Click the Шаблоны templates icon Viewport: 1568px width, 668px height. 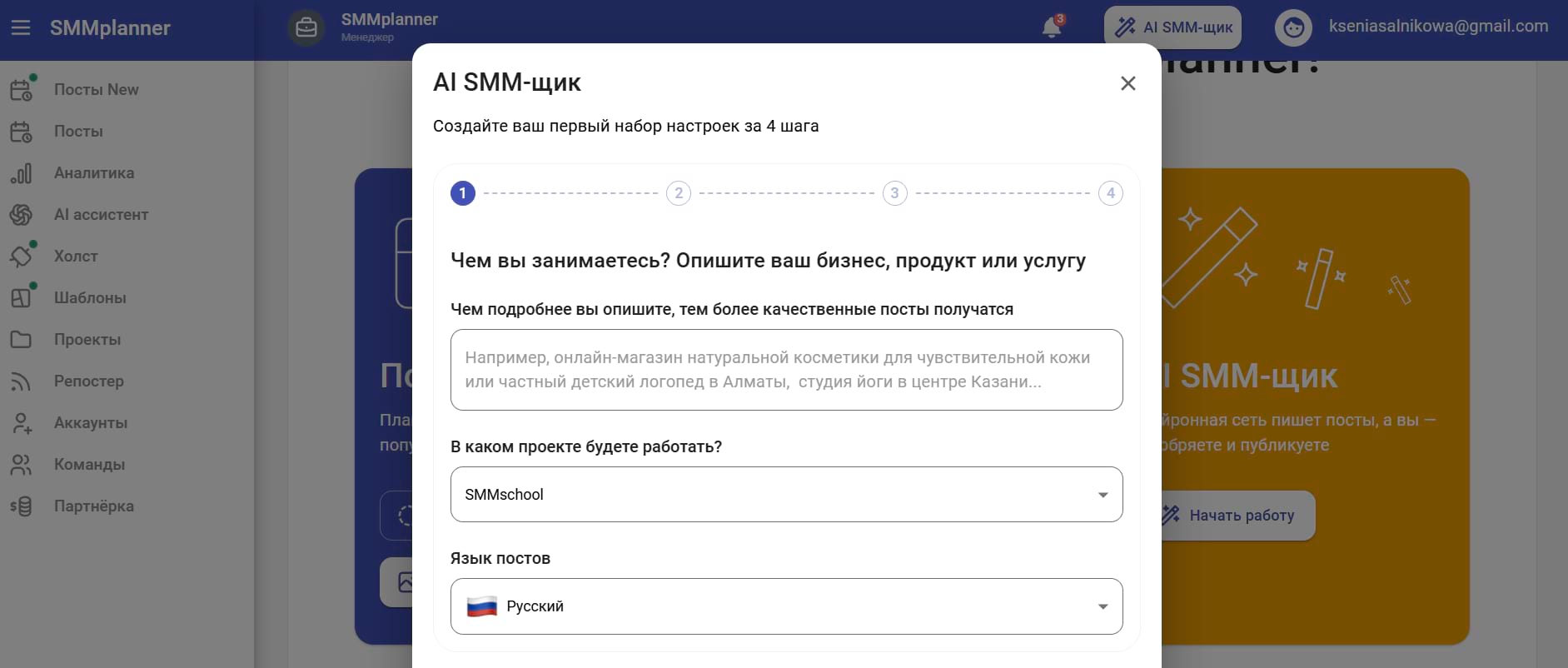point(22,298)
